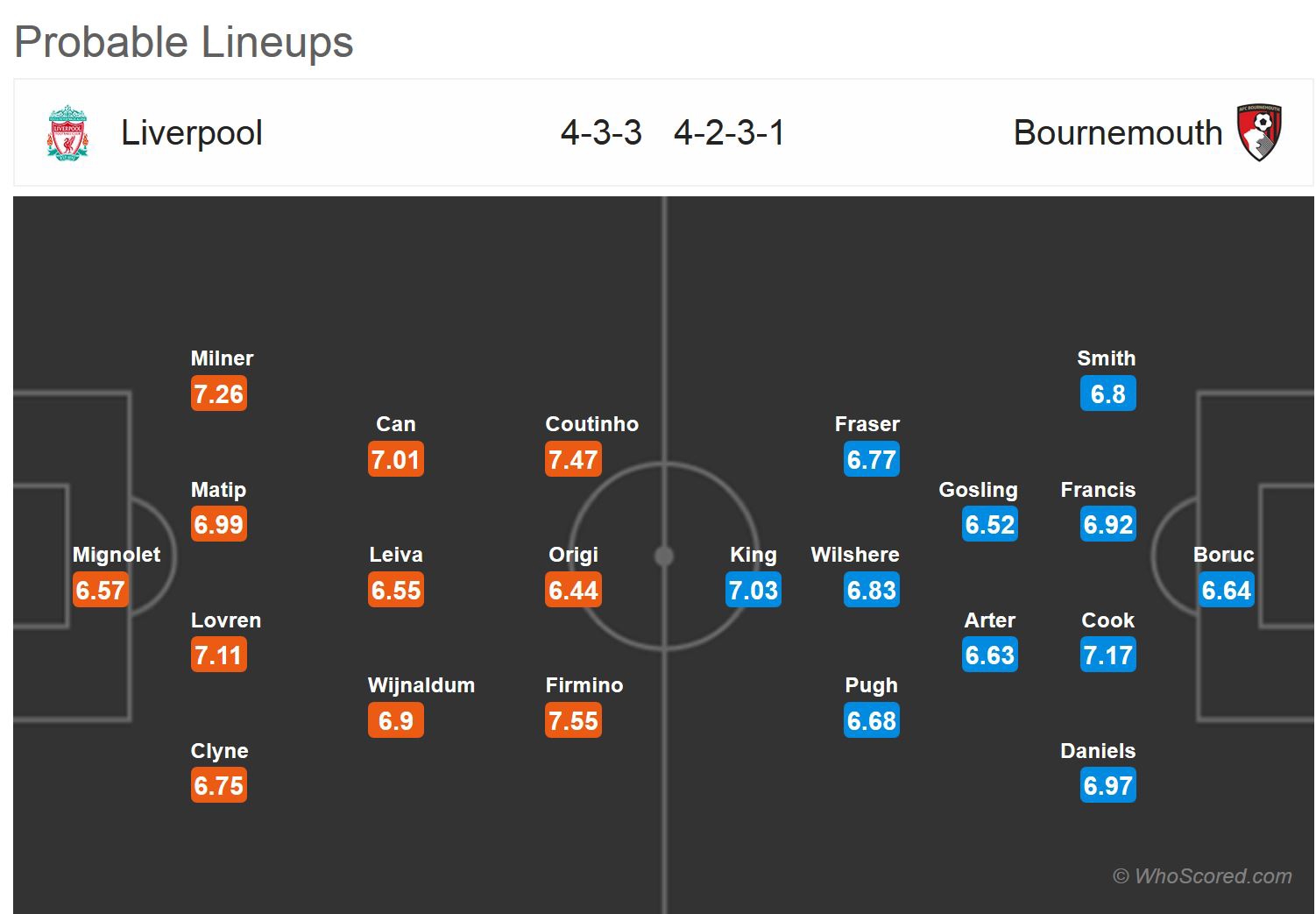
Task: Click the Gosling player name
Action: click(x=978, y=490)
